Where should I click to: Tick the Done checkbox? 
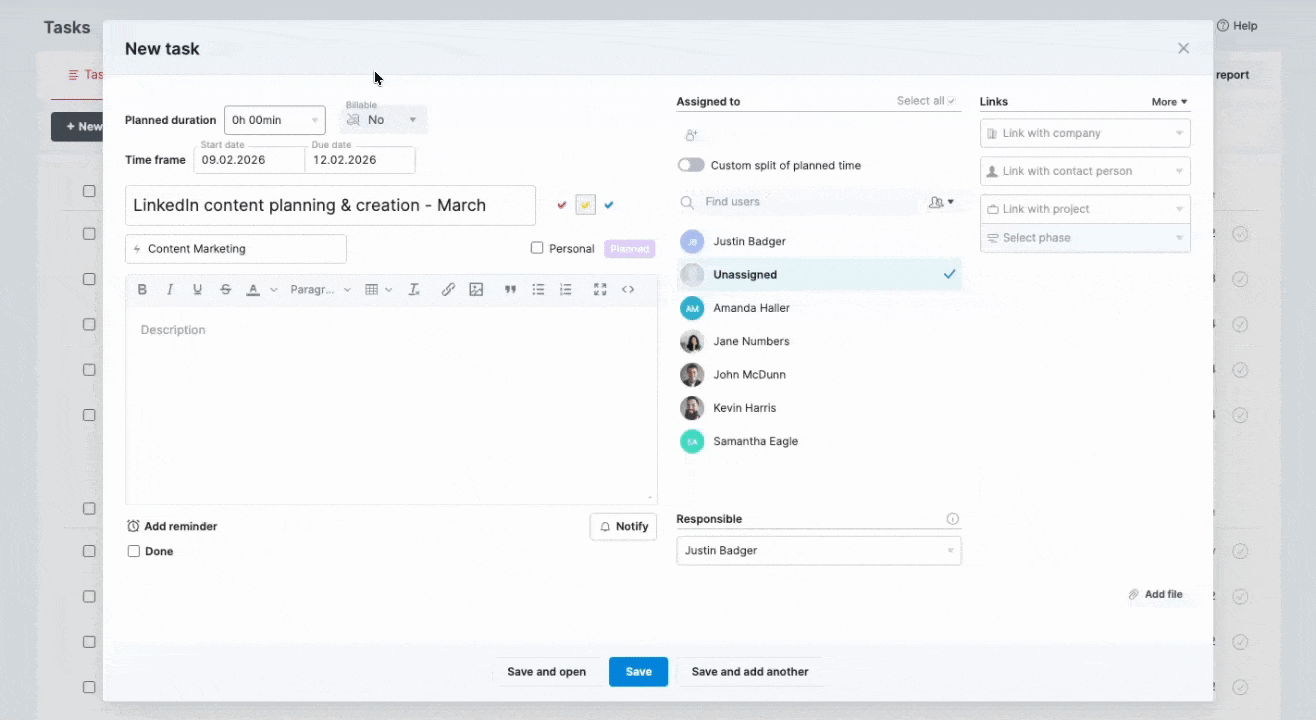134,551
